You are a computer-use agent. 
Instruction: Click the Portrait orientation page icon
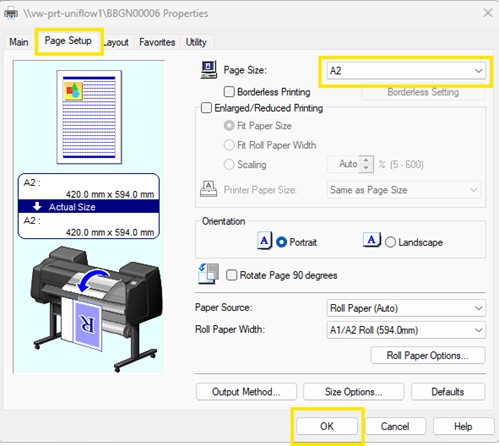coord(265,241)
